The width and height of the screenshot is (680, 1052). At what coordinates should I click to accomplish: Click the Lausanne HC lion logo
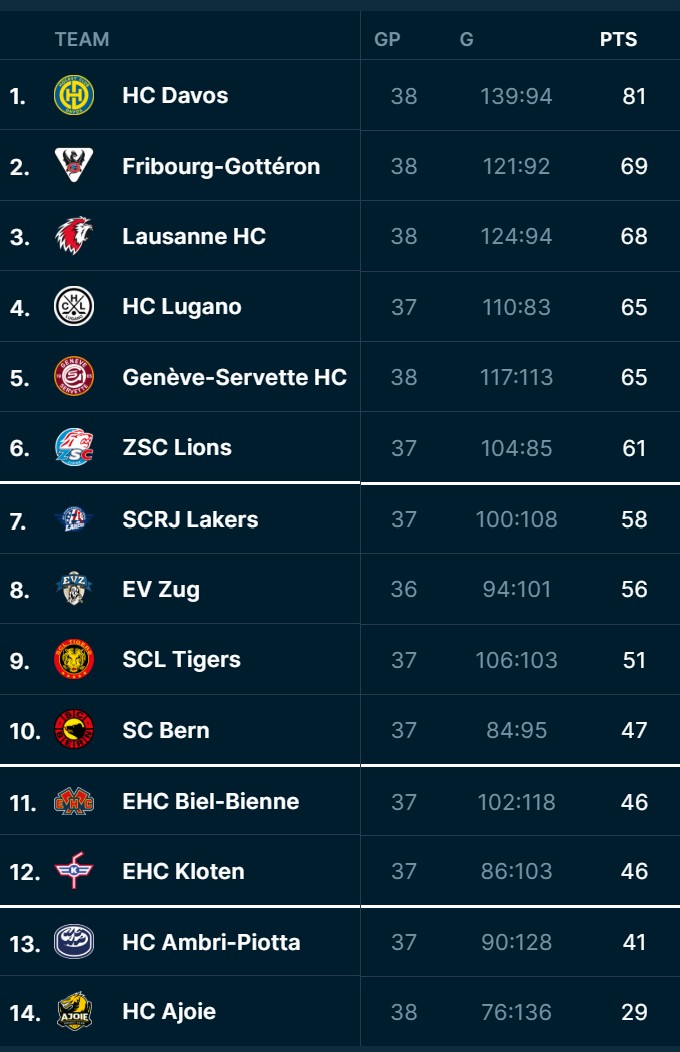tap(73, 236)
